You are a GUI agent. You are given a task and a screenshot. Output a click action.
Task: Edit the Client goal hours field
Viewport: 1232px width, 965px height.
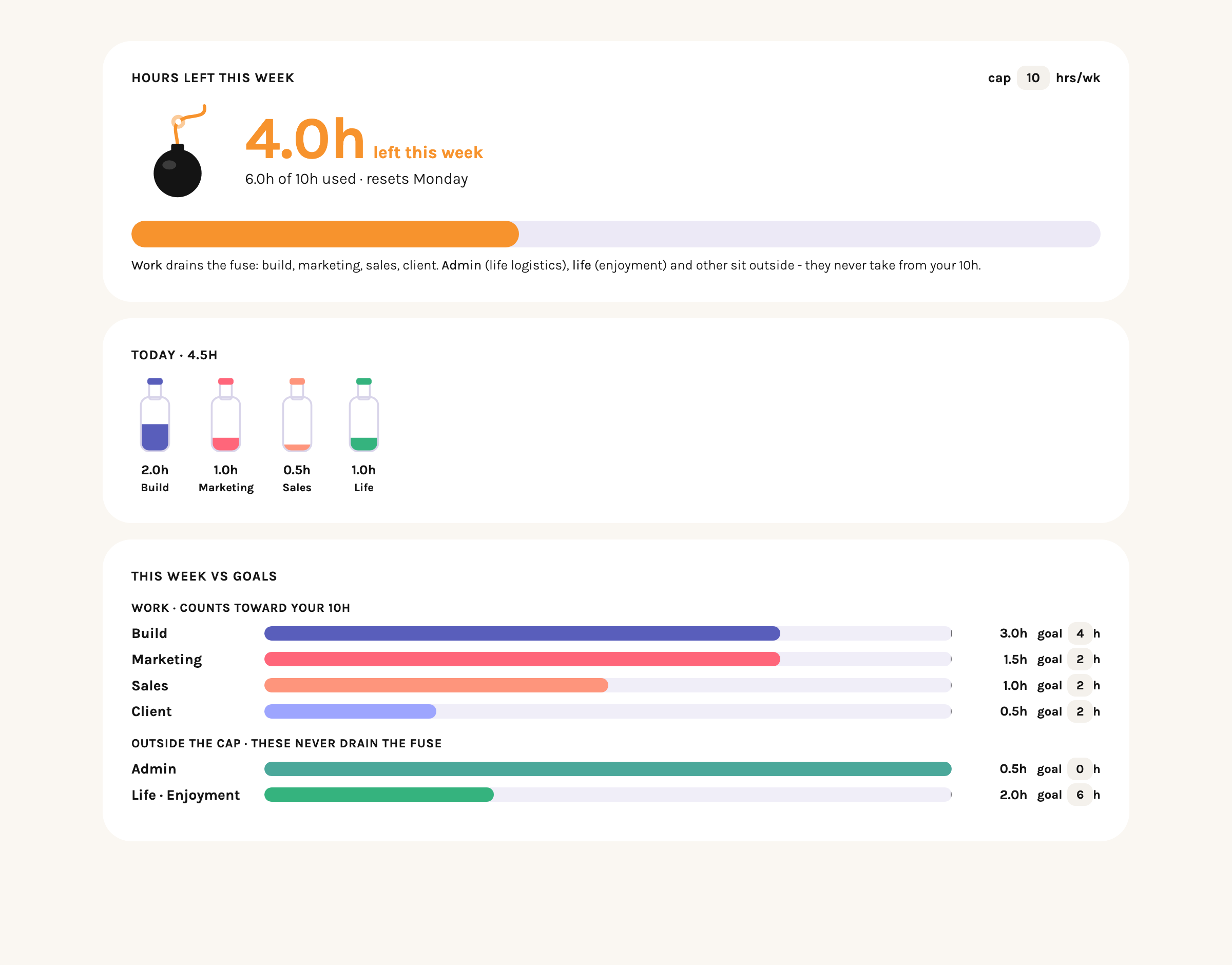click(x=1080, y=711)
